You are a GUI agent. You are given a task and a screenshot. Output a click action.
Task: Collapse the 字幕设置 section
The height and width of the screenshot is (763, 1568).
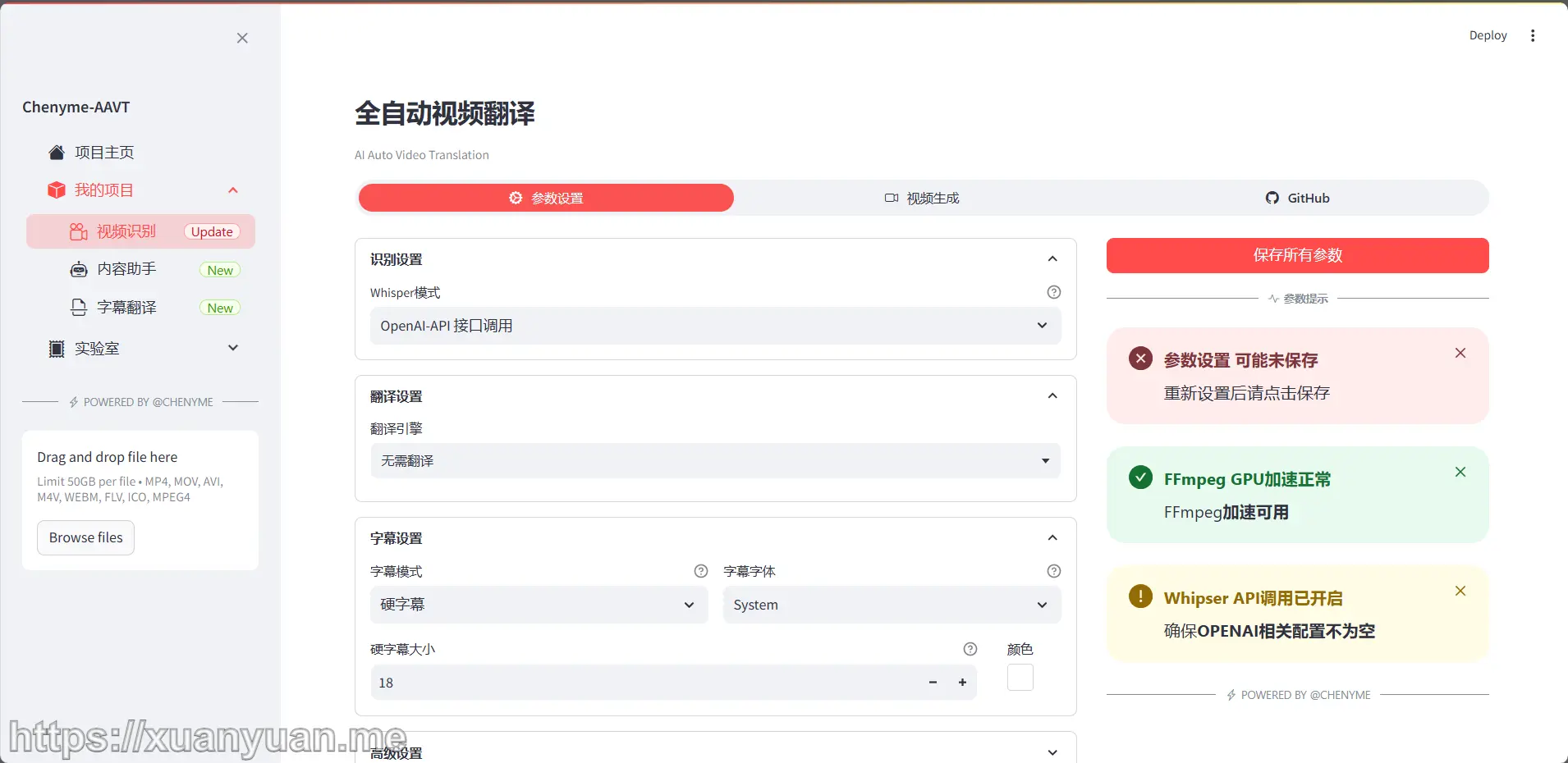coord(1052,538)
